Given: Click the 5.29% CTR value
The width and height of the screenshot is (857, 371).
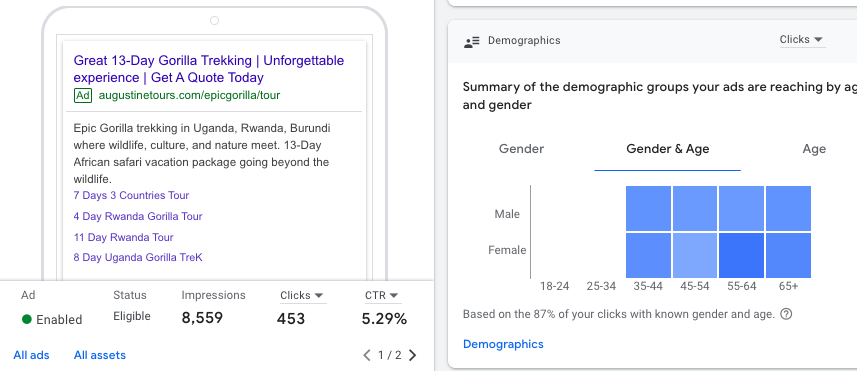Looking at the screenshot, I should coord(384,319).
